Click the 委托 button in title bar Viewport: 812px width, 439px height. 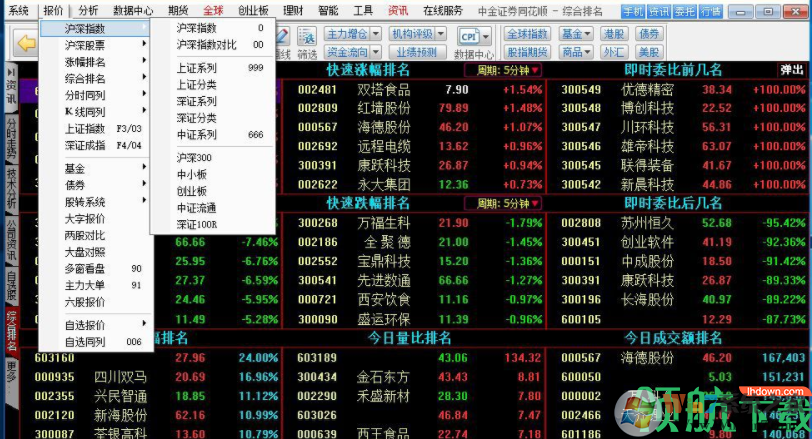pyautogui.click(x=685, y=11)
